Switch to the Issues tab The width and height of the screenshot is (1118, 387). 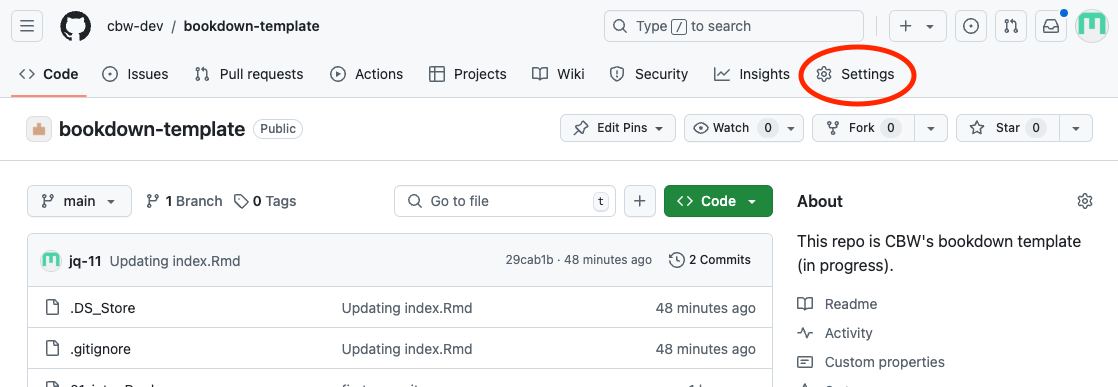click(135, 74)
